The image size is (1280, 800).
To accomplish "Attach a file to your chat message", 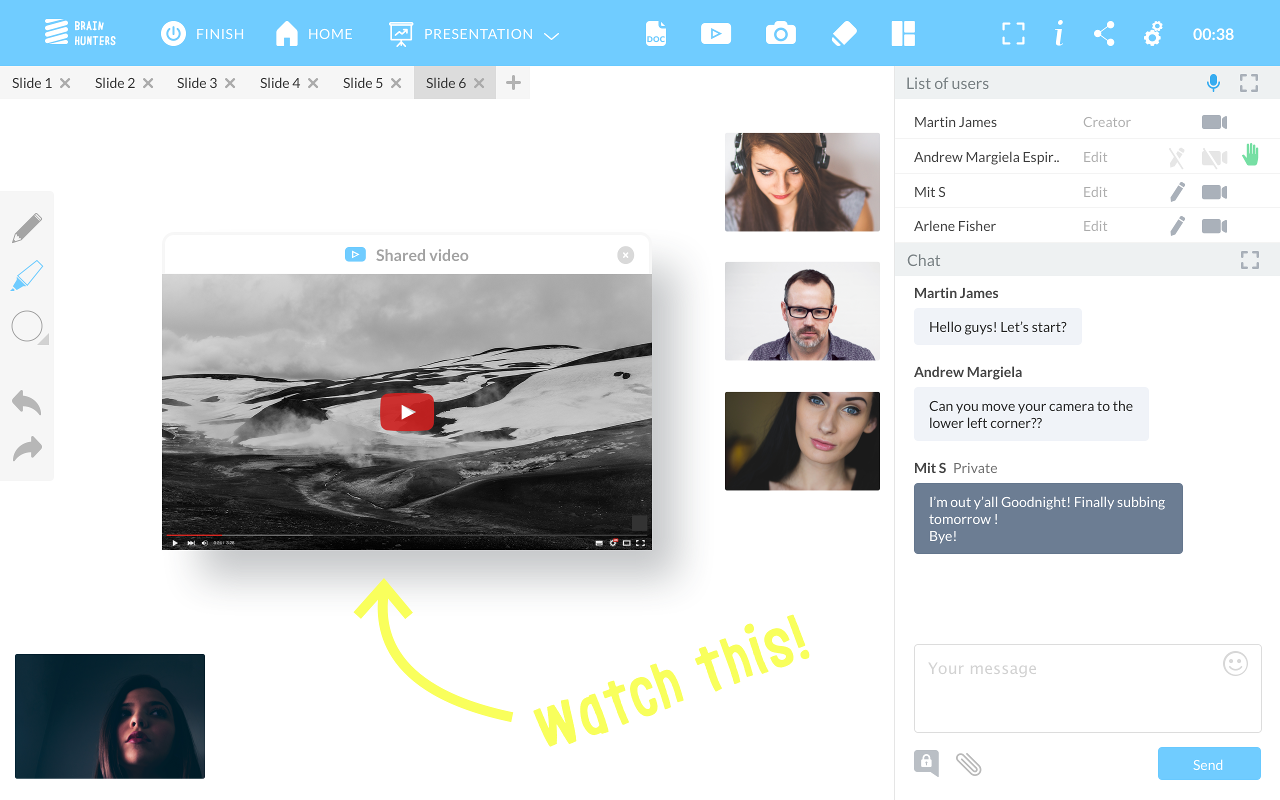I will (x=968, y=763).
